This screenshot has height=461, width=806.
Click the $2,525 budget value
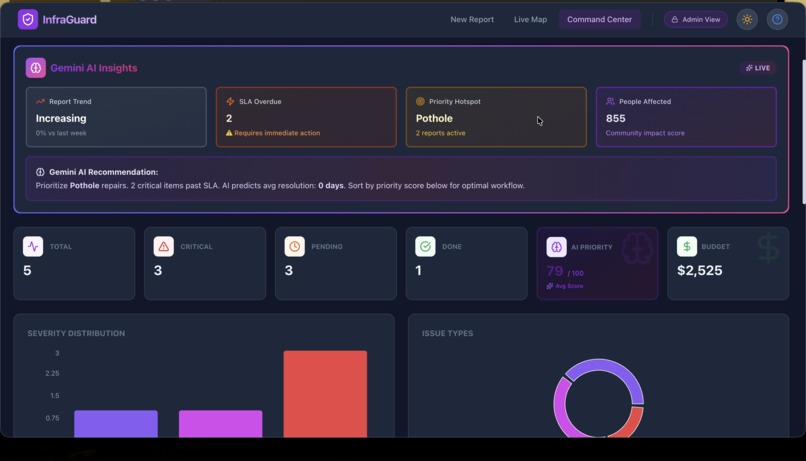(x=700, y=270)
